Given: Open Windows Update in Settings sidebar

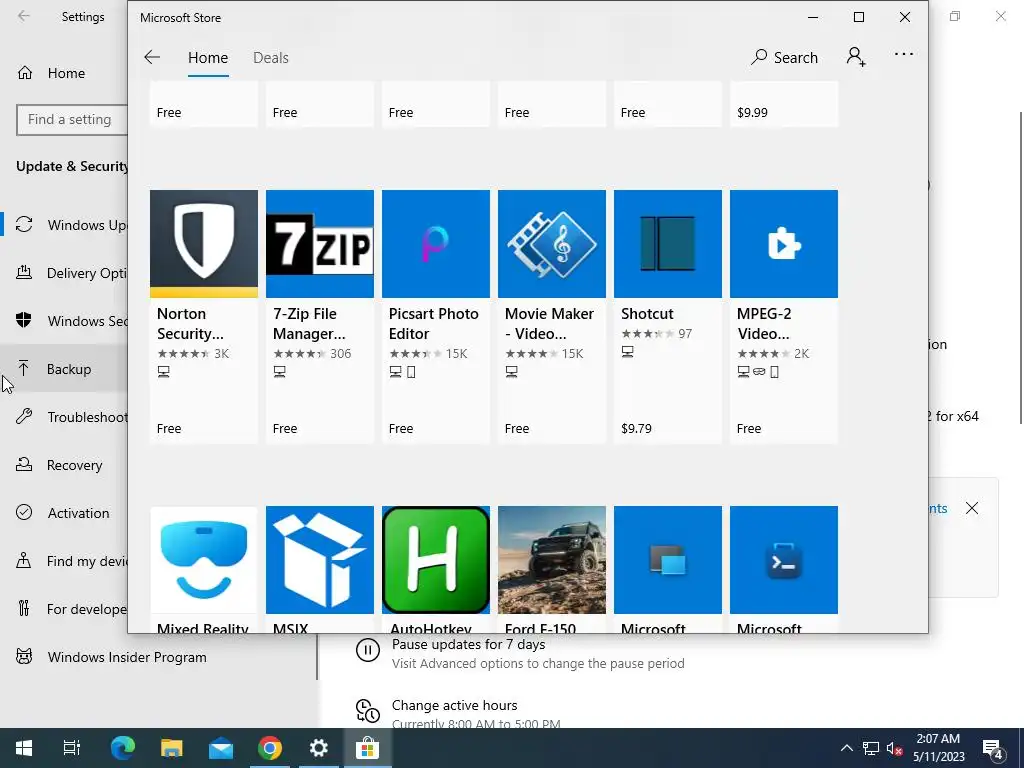Looking at the screenshot, I should click(64, 225).
